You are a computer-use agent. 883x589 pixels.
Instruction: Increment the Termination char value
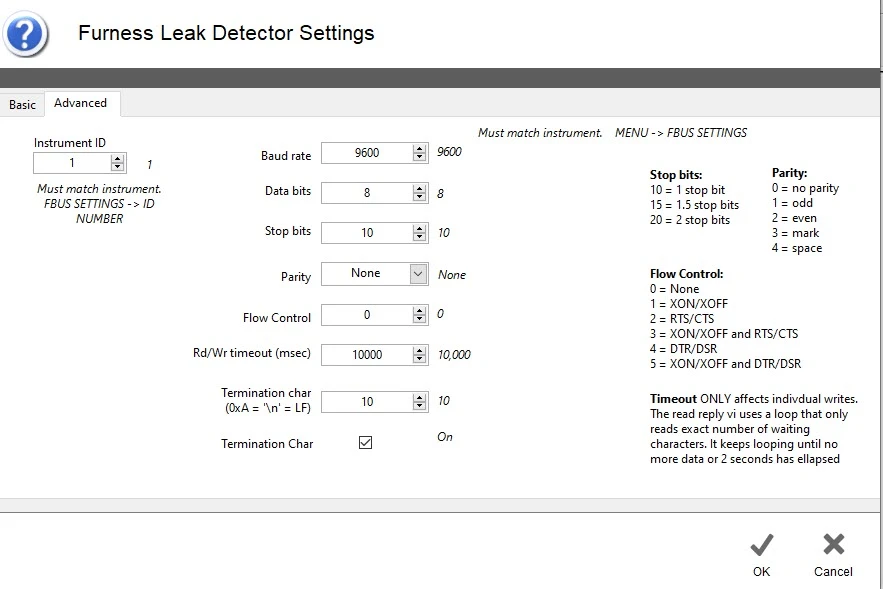click(x=420, y=396)
